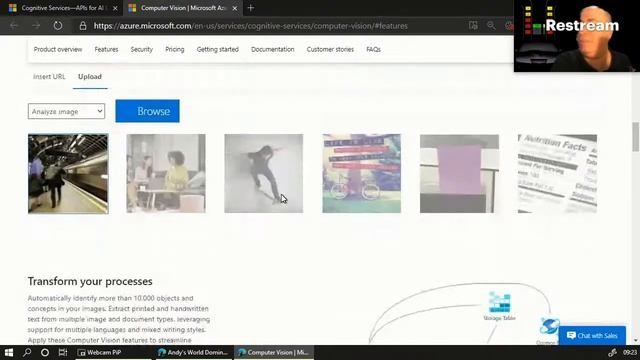This screenshot has width=640, height=360.
Task: Select the bicycle and signs sample image
Action: coord(362,173)
